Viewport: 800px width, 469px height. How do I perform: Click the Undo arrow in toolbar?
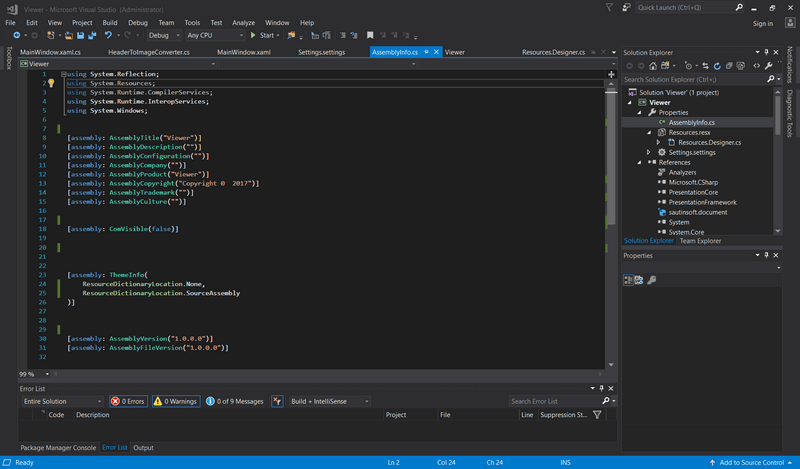108,35
